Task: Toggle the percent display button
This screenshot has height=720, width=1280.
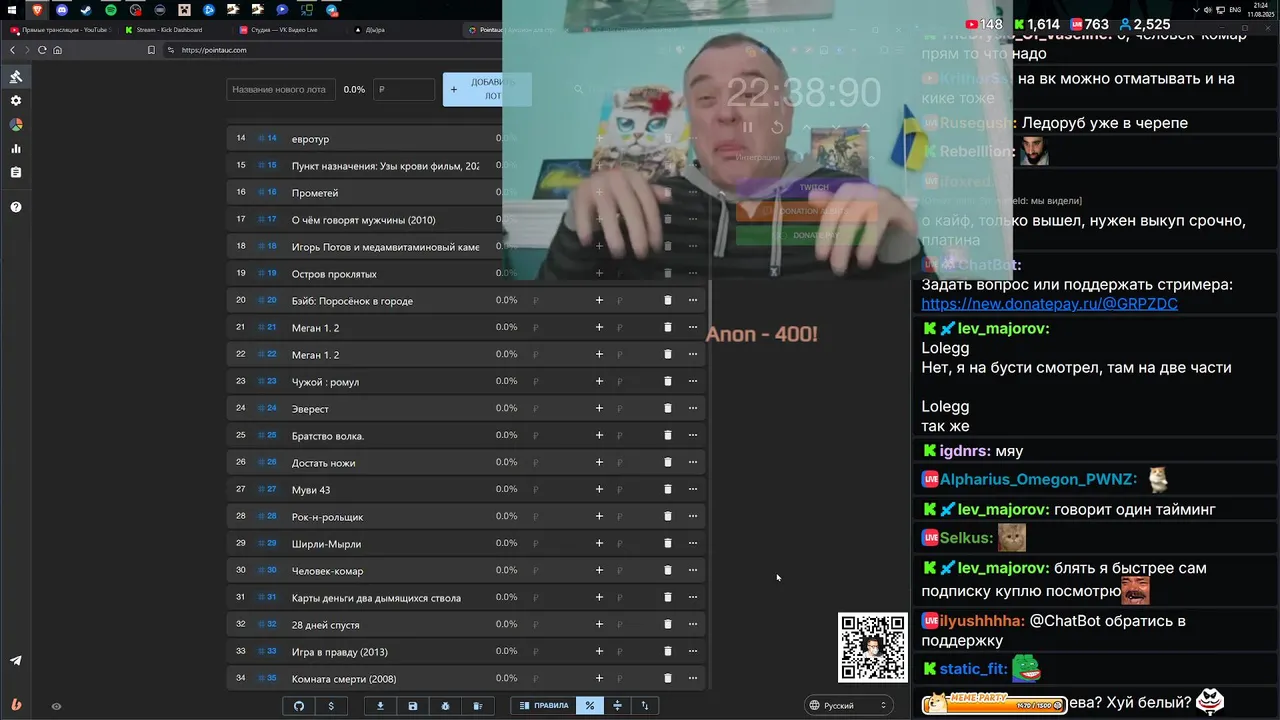Action: coord(590,706)
